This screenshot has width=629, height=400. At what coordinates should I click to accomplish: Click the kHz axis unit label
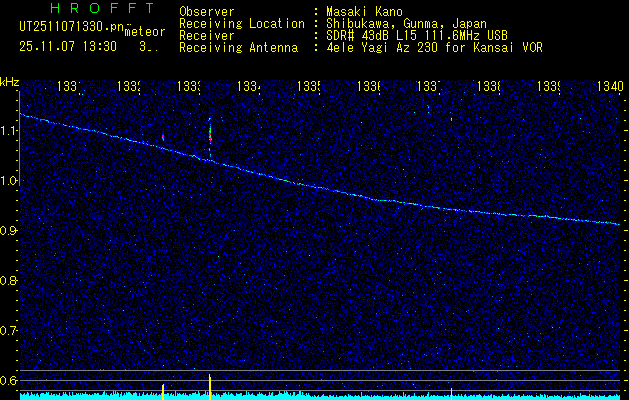tap(10, 81)
